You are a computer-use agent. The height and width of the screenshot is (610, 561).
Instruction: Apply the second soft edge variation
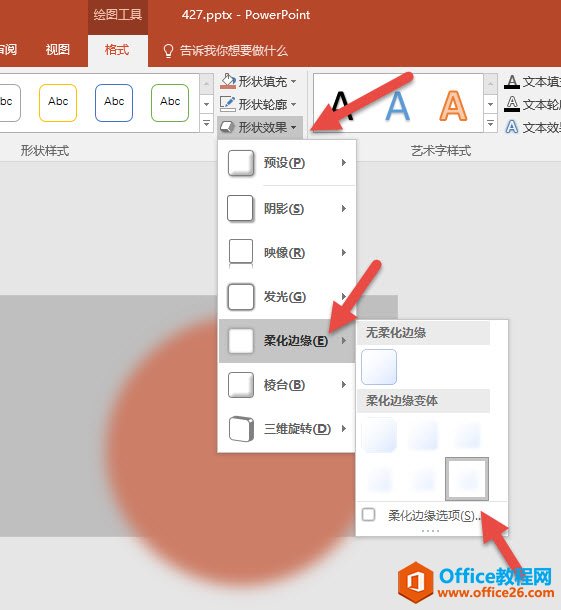click(423, 435)
